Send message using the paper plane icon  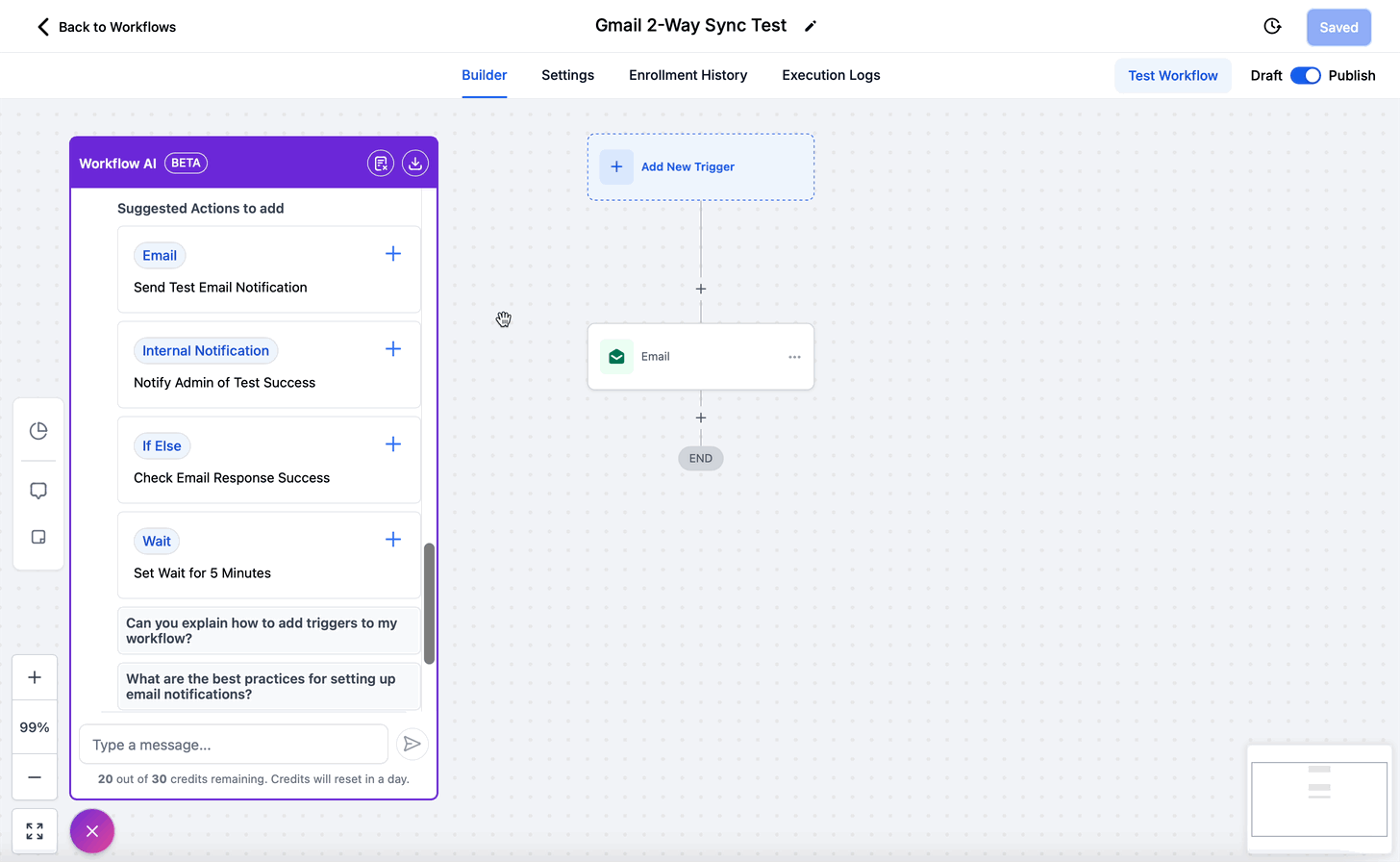(412, 744)
